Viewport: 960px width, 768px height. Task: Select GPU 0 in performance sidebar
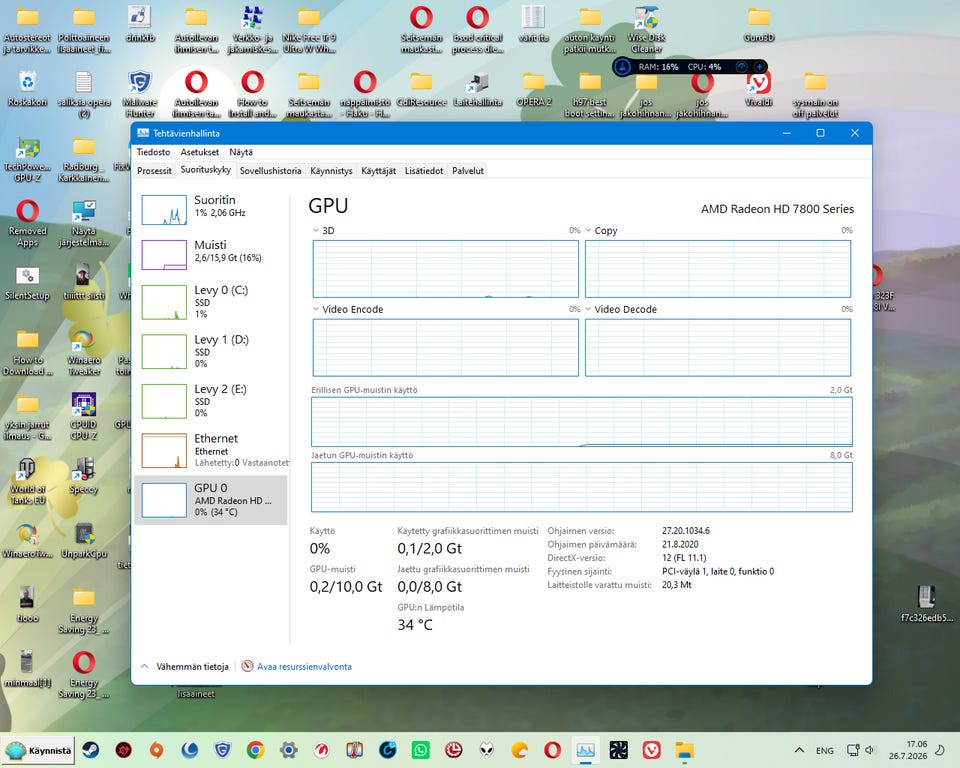[x=211, y=500]
